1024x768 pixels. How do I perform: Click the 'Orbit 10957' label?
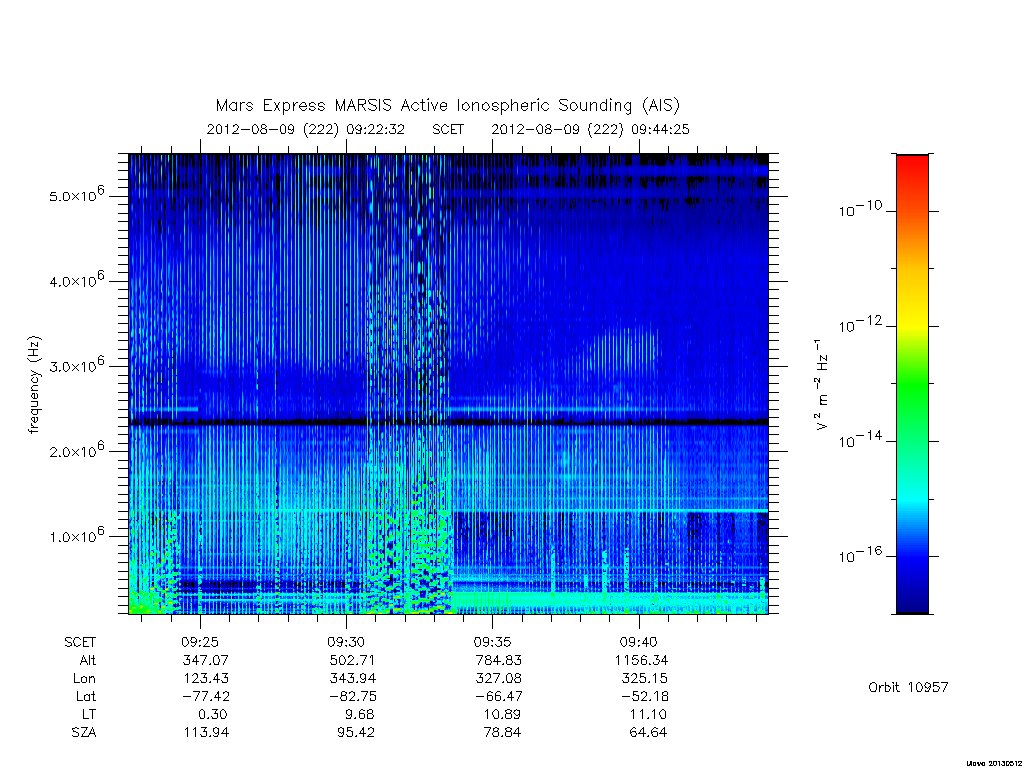point(908,687)
